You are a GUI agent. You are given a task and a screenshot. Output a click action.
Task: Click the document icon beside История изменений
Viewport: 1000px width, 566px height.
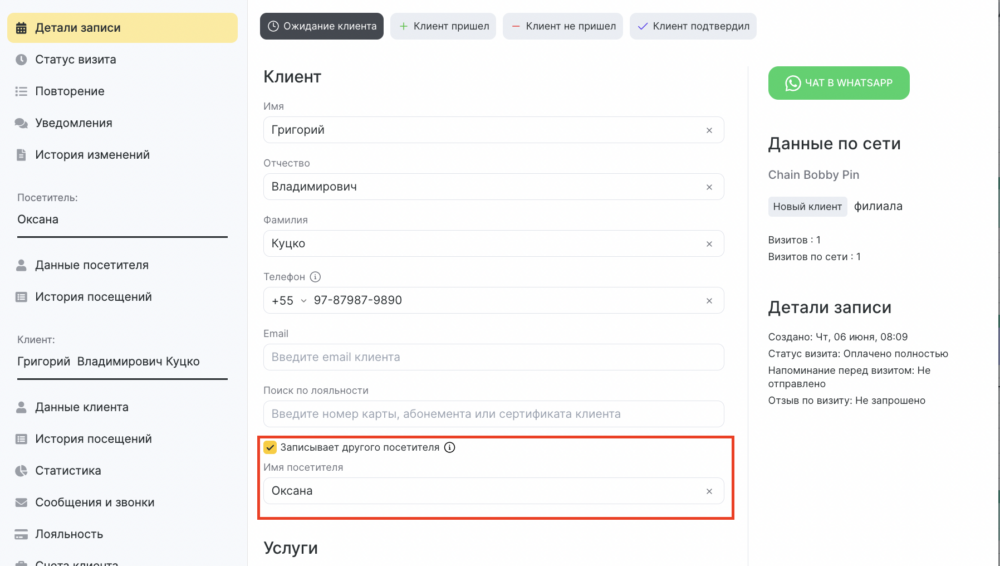(x=21, y=154)
